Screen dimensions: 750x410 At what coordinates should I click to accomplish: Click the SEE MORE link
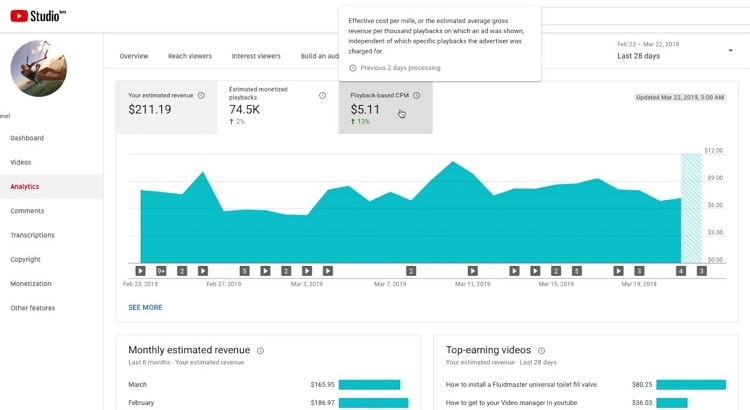pos(145,307)
